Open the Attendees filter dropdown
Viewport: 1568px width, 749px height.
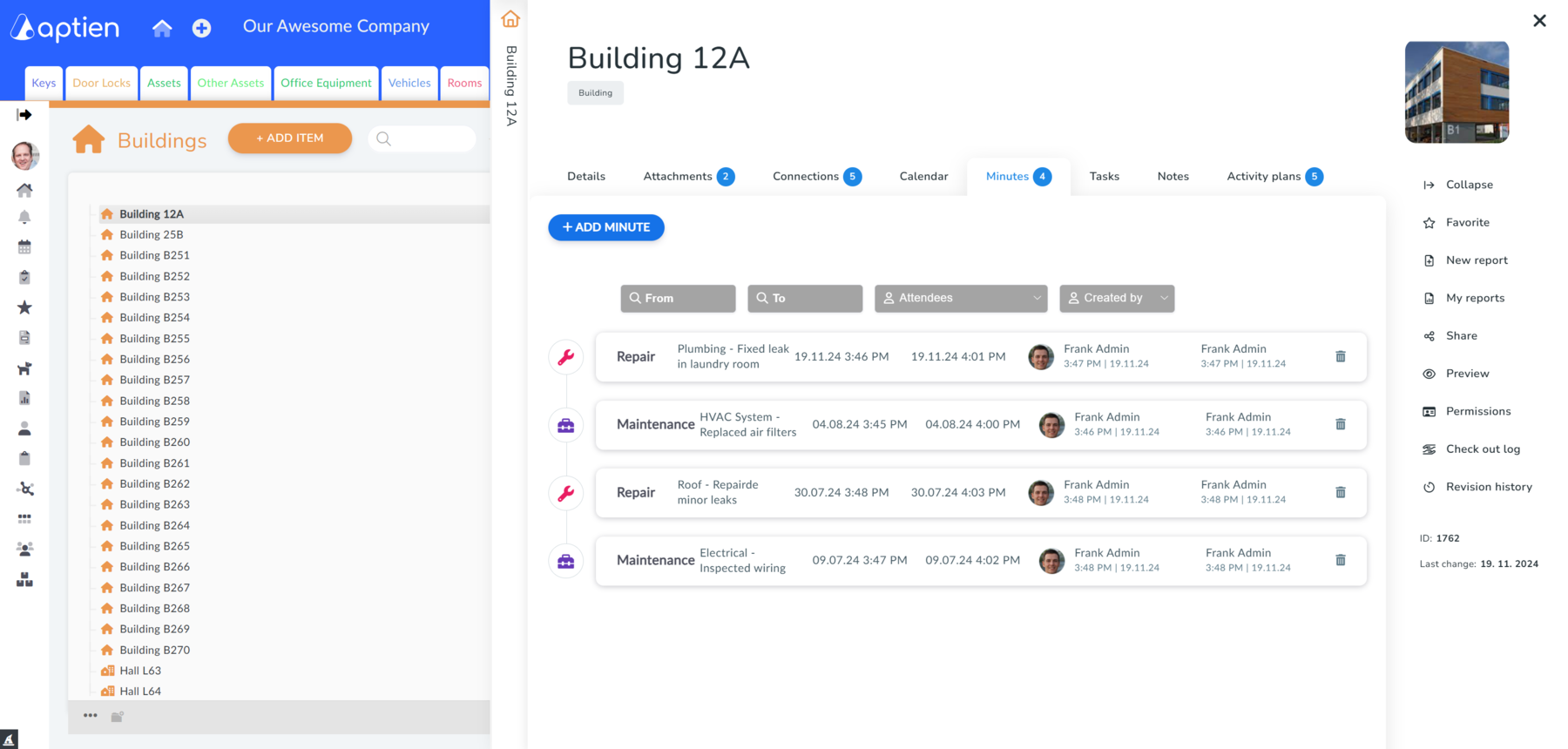coord(960,298)
